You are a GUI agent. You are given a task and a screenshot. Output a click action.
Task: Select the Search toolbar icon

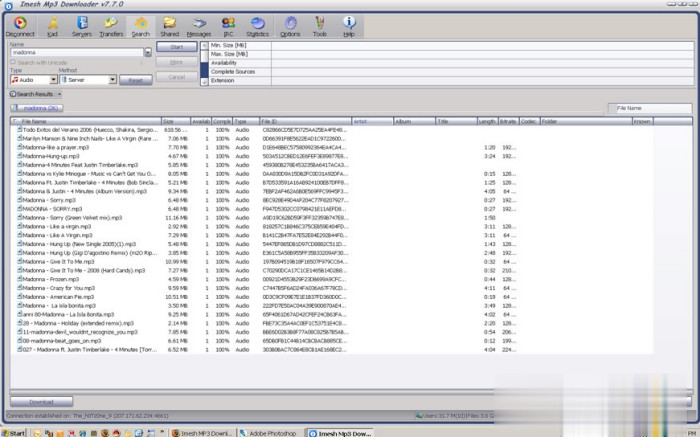pos(140,26)
